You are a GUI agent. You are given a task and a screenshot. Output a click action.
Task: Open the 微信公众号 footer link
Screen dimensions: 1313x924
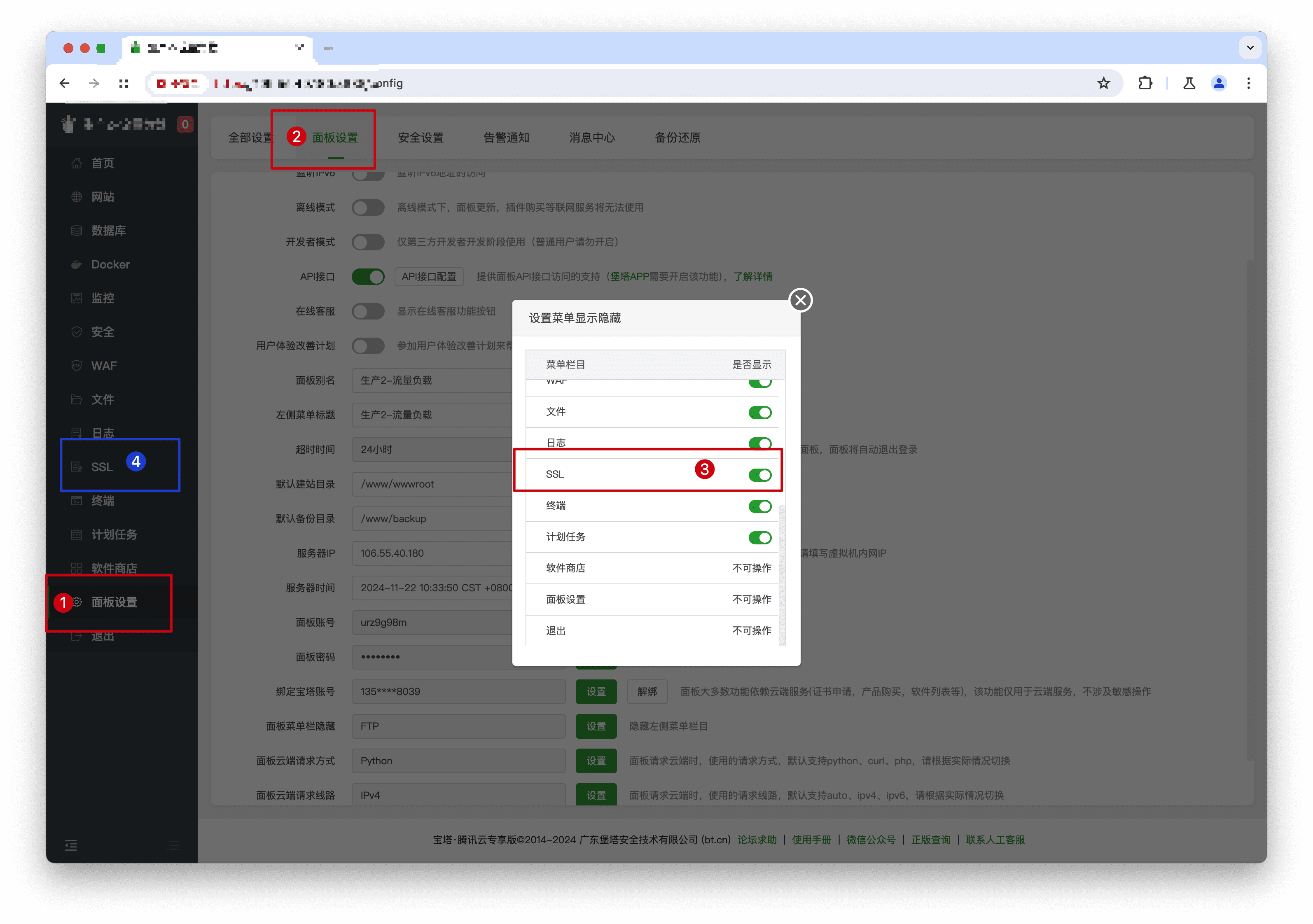tap(871, 840)
